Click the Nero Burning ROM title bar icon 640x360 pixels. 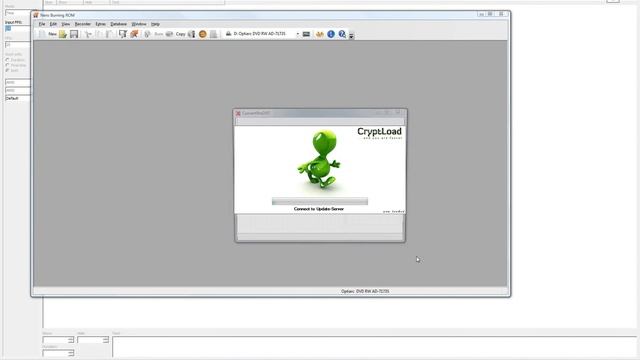tap(36, 15)
